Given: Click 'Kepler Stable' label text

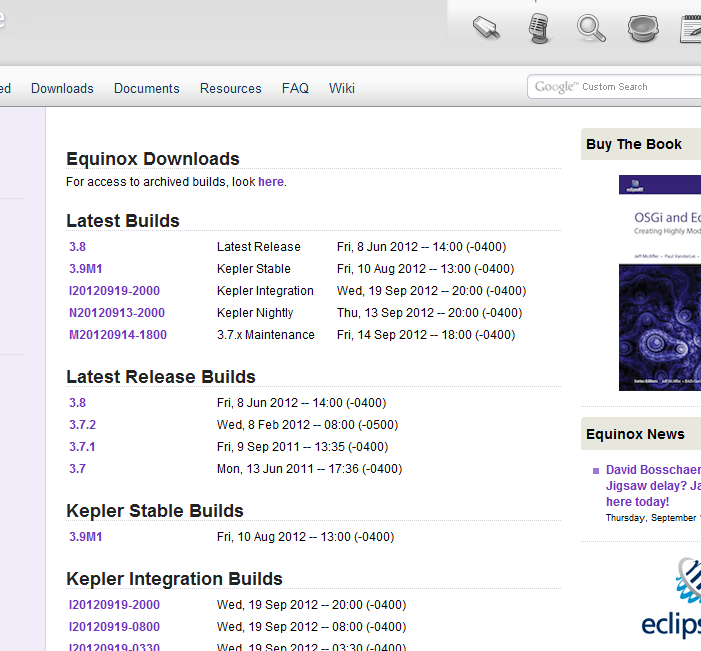Looking at the screenshot, I should [x=253, y=269].
